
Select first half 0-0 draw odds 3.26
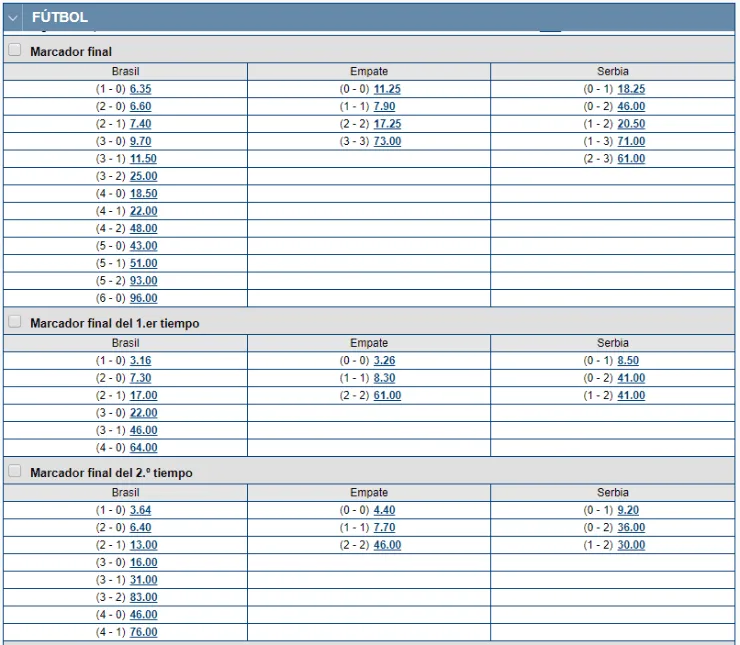click(x=384, y=360)
